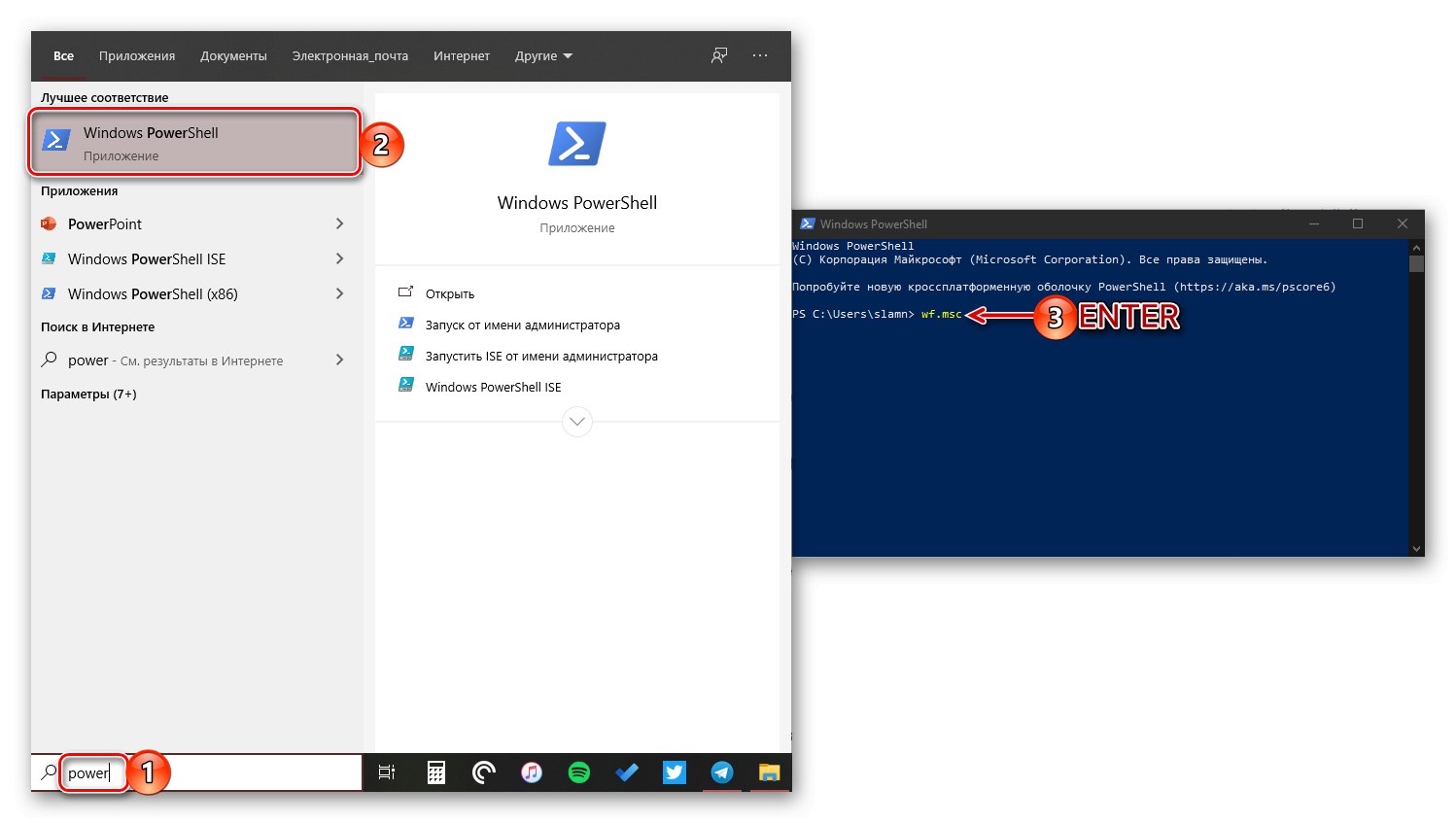
Task: Expand the power web search result chevron
Action: click(339, 360)
